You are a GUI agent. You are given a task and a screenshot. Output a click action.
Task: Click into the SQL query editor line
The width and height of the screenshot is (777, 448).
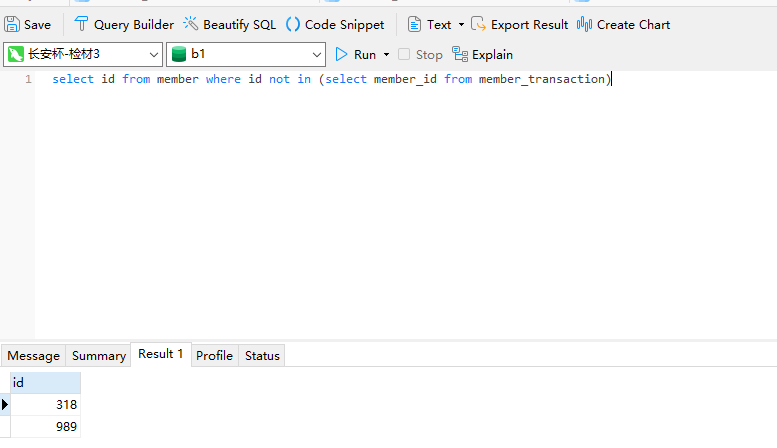[x=330, y=79]
